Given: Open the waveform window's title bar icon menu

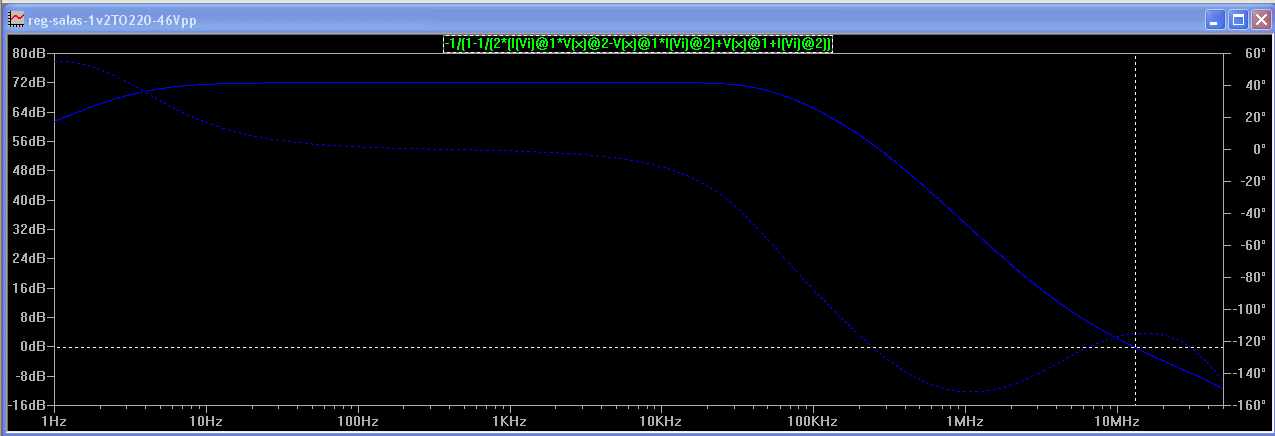Looking at the screenshot, I should (16, 19).
